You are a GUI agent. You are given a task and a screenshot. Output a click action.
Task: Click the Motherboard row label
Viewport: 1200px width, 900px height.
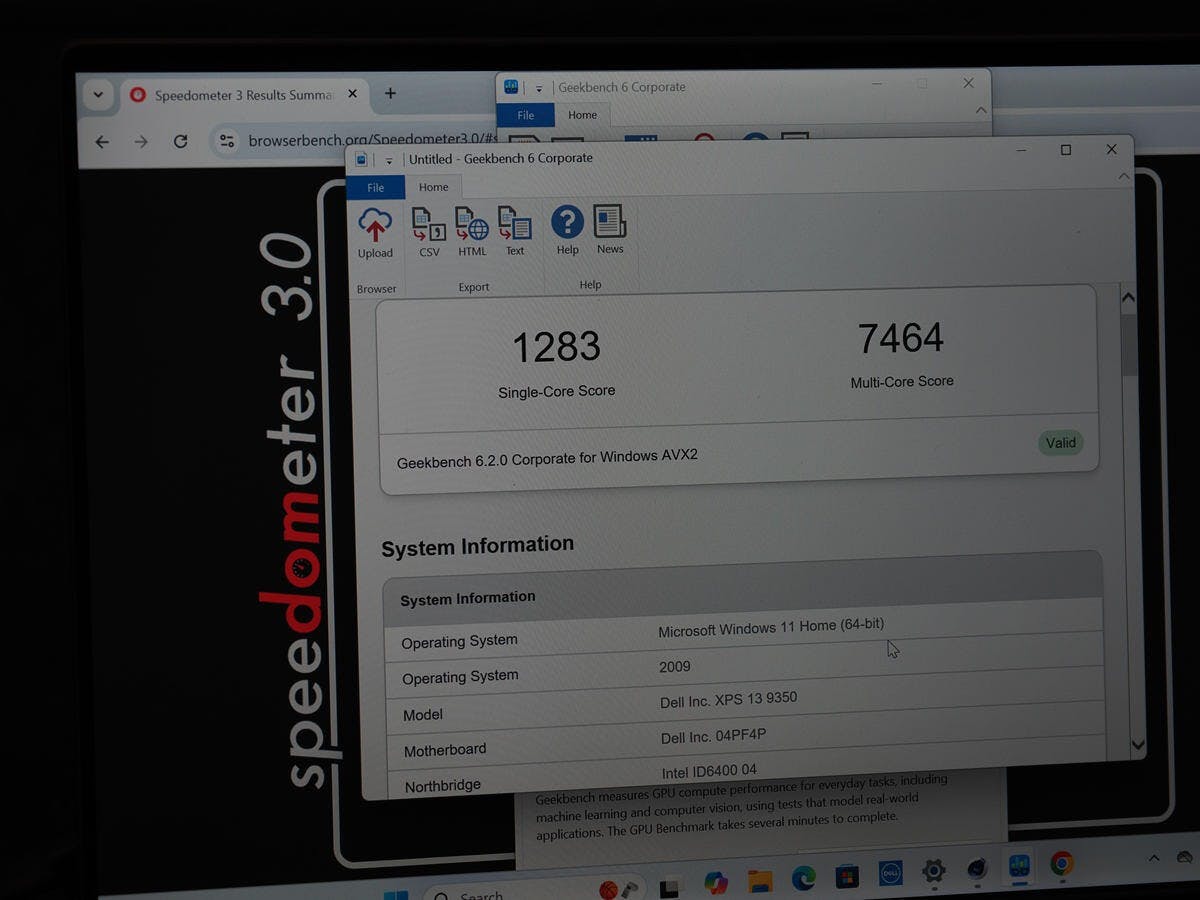pyautogui.click(x=445, y=750)
